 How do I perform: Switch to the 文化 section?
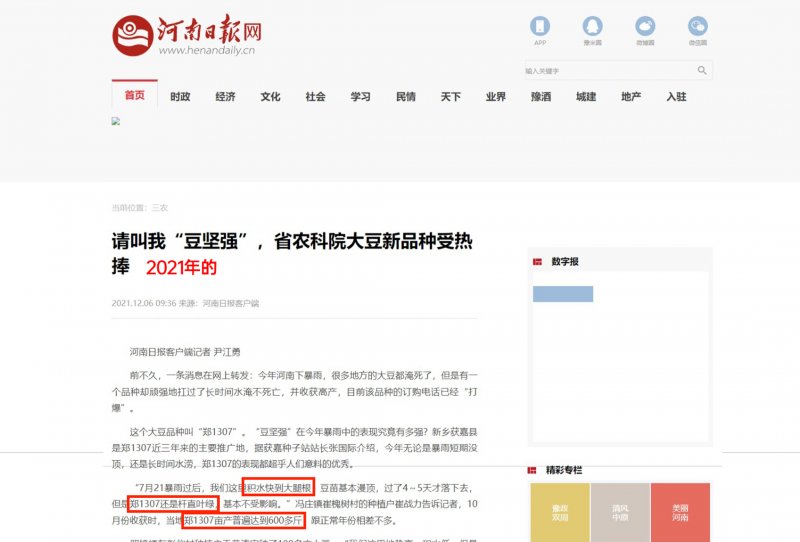click(x=270, y=97)
